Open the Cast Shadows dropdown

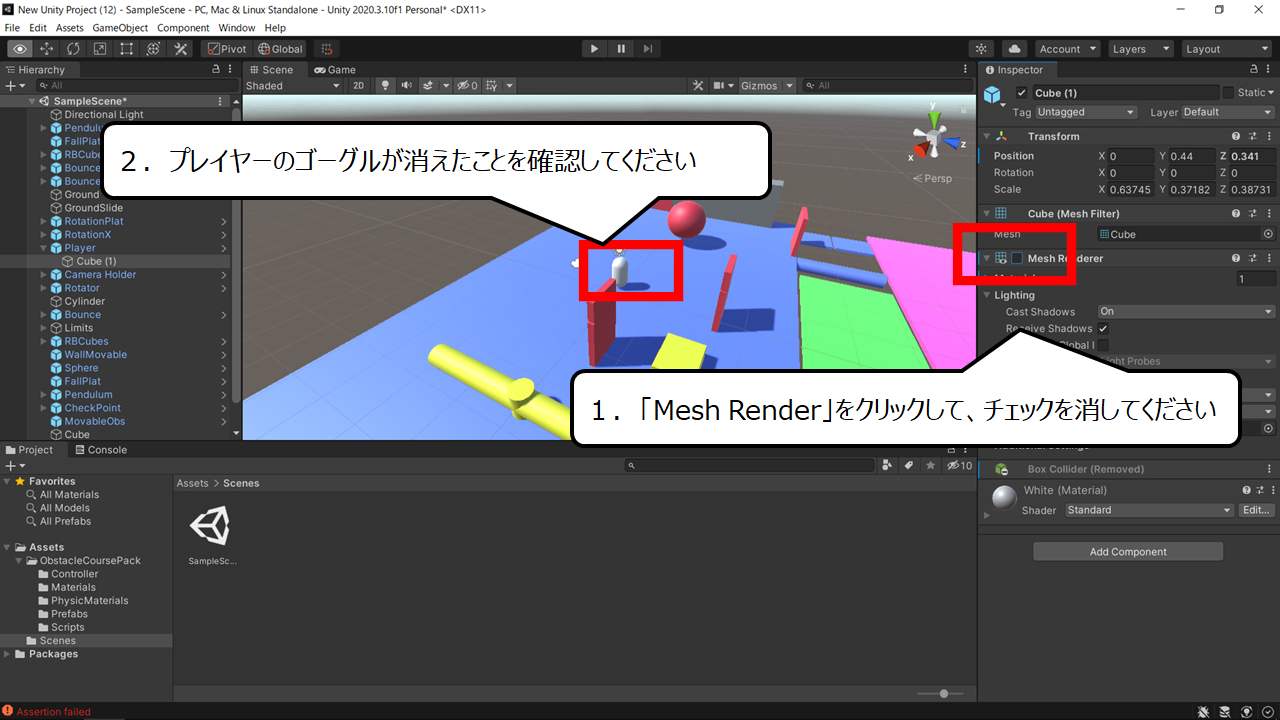[1186, 312]
